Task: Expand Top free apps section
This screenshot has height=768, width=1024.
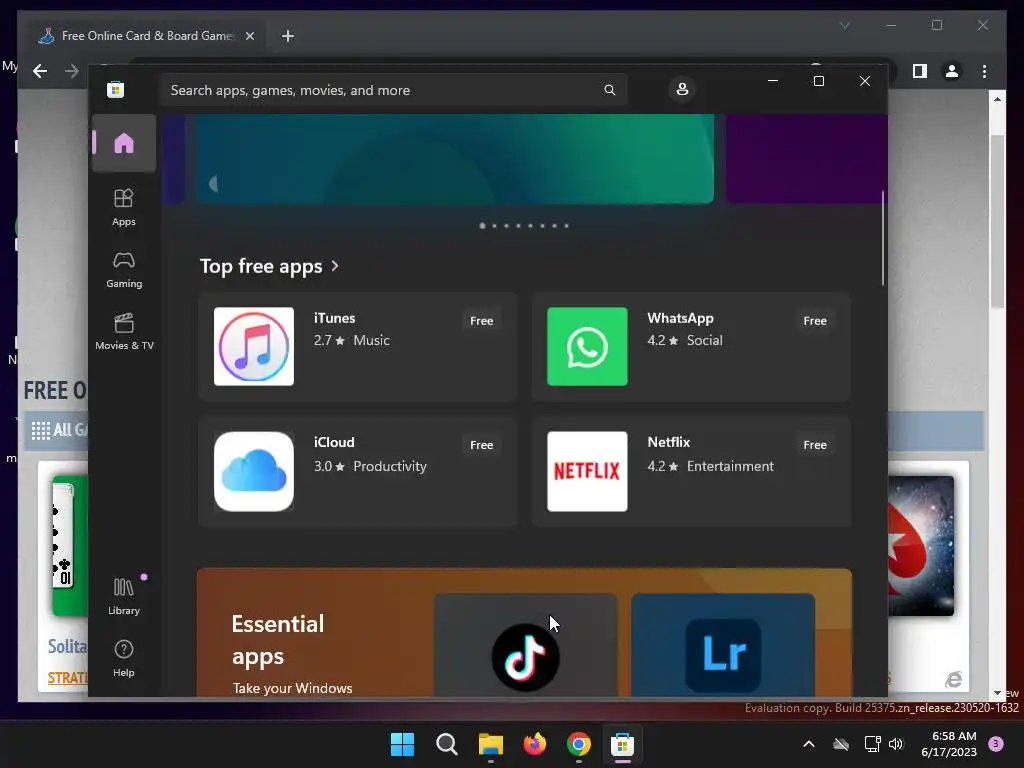Action: [x=270, y=266]
